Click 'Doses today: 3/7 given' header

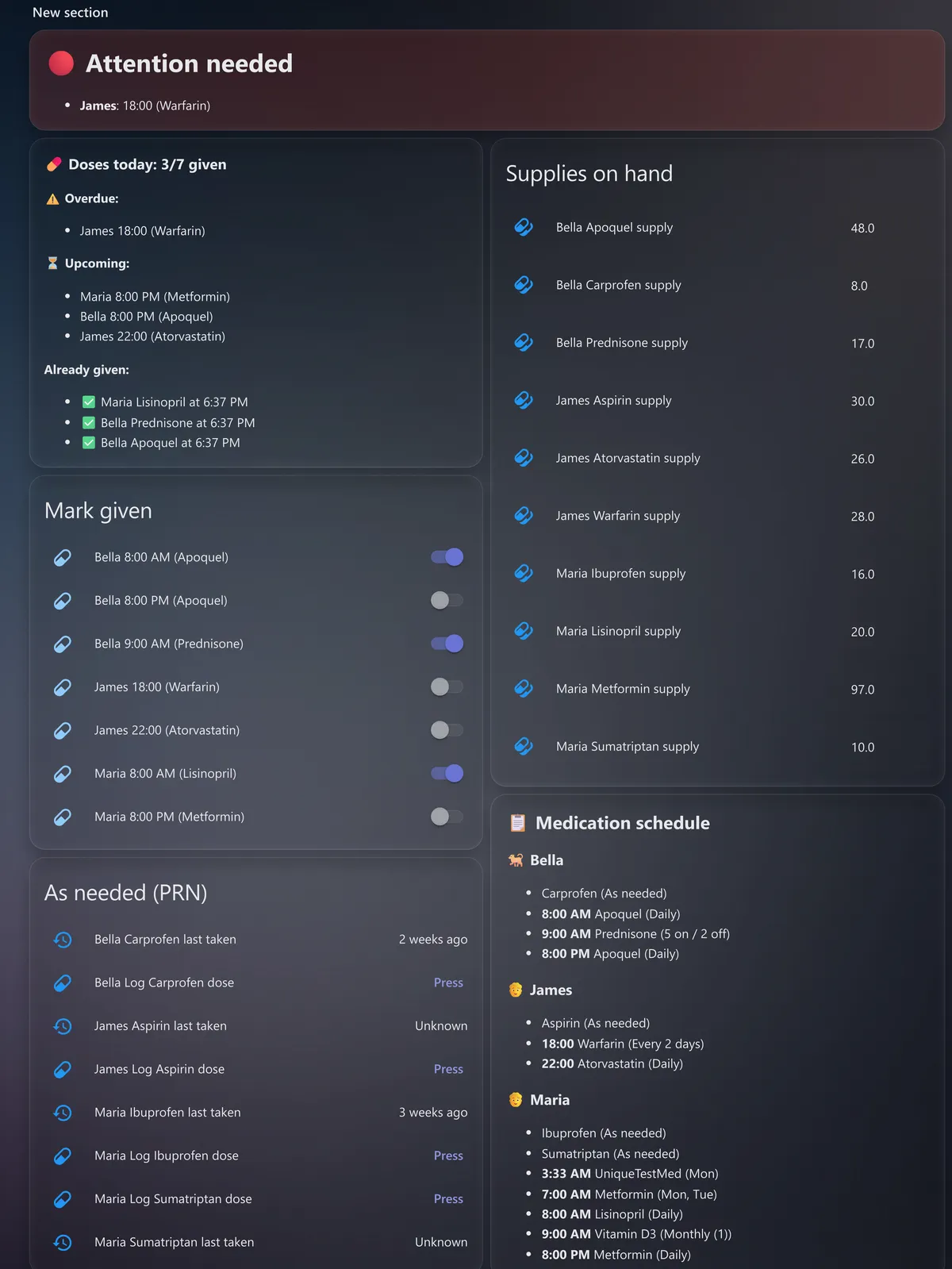coord(148,164)
